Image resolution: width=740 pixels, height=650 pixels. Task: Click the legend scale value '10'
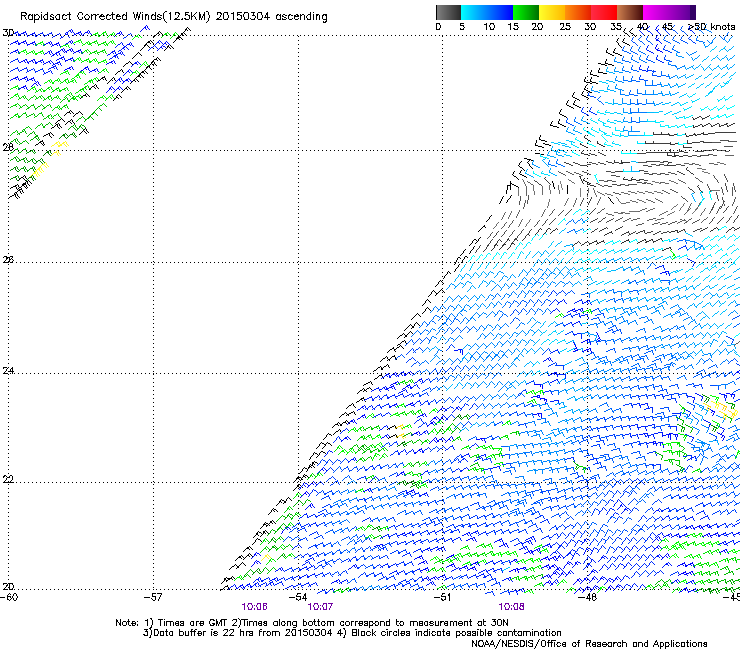click(489, 27)
